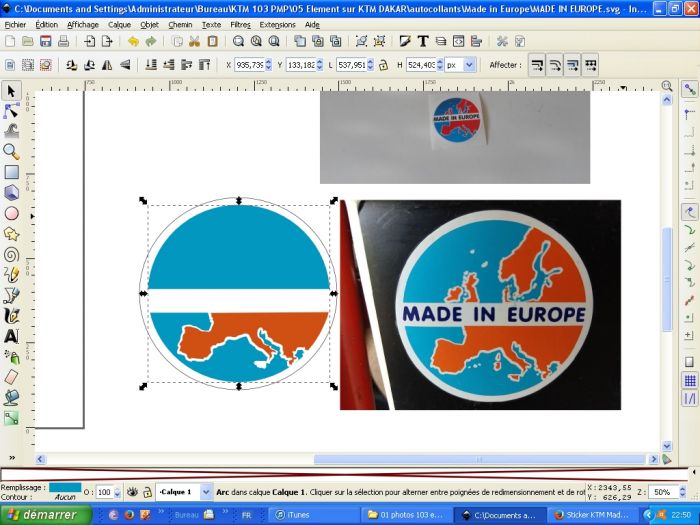The height and width of the screenshot is (525, 700).
Task: Toggle the layer lock icon
Action: (x=146, y=492)
